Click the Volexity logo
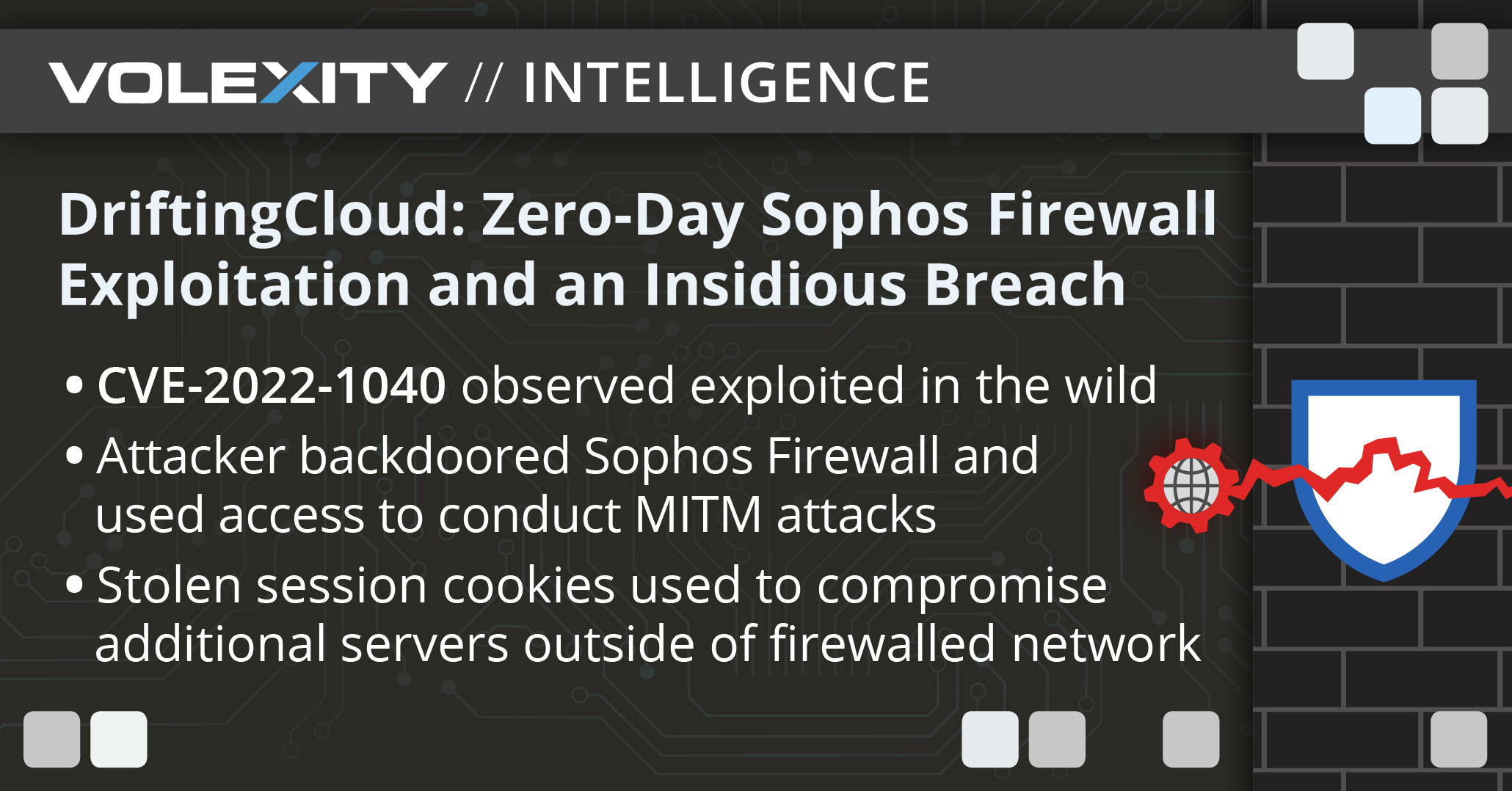Screen dimensions: 1512x791 (x=247, y=83)
